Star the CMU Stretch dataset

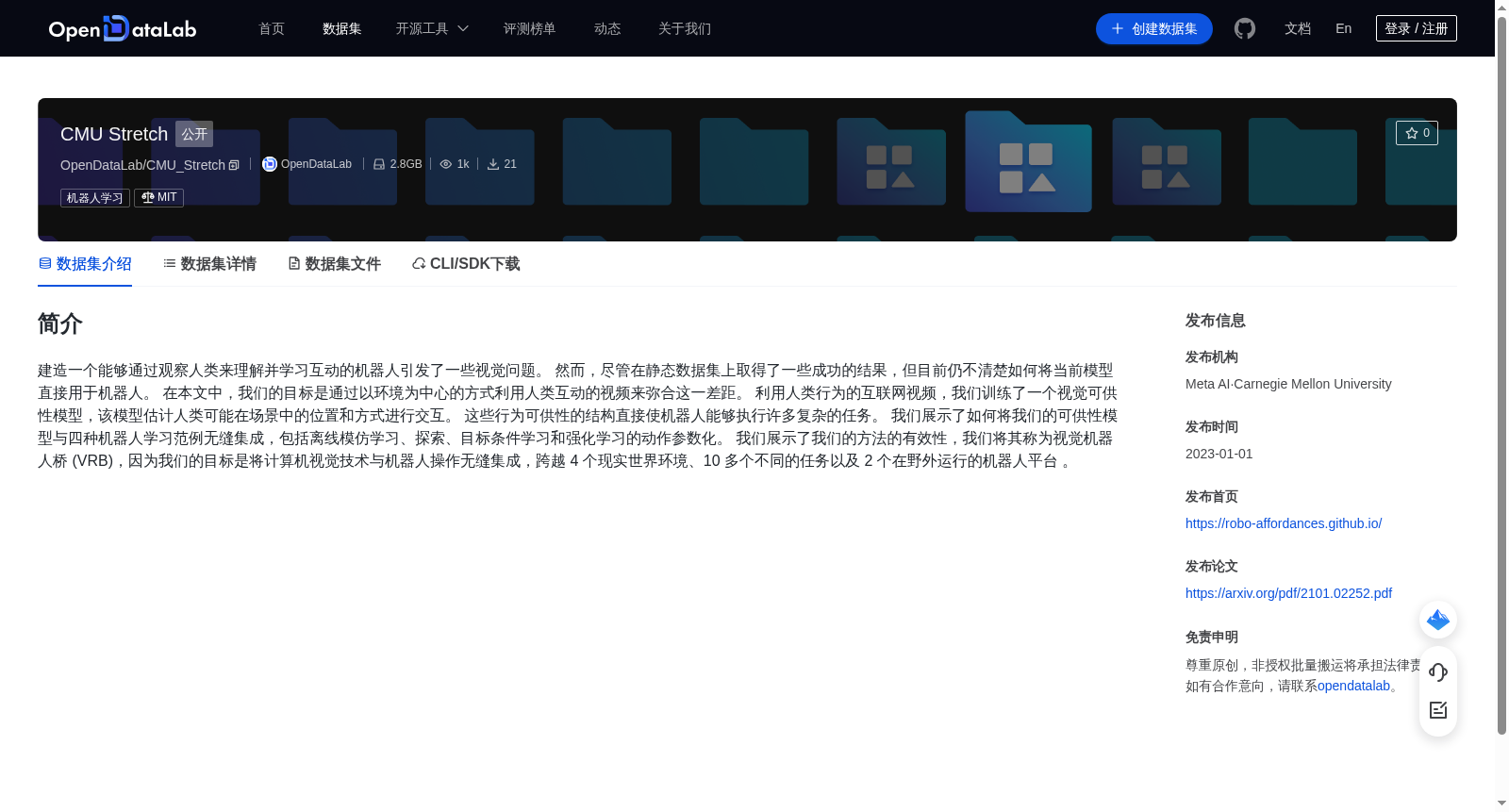tap(1417, 133)
